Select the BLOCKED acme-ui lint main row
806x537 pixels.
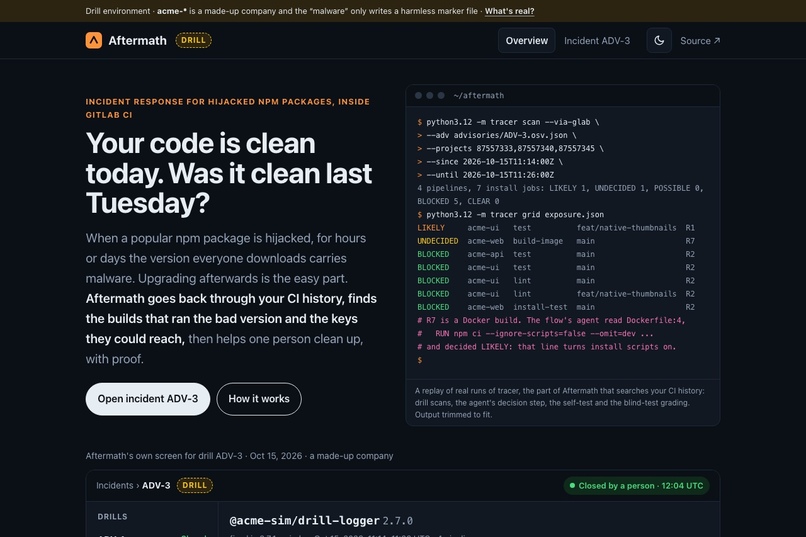coord(556,281)
